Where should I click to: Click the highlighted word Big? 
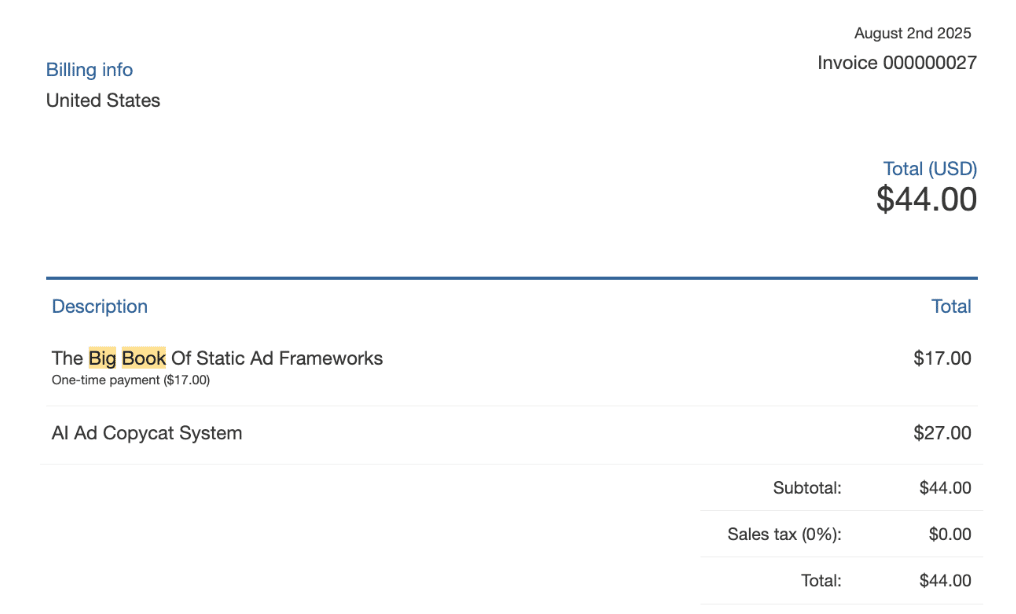click(x=102, y=358)
